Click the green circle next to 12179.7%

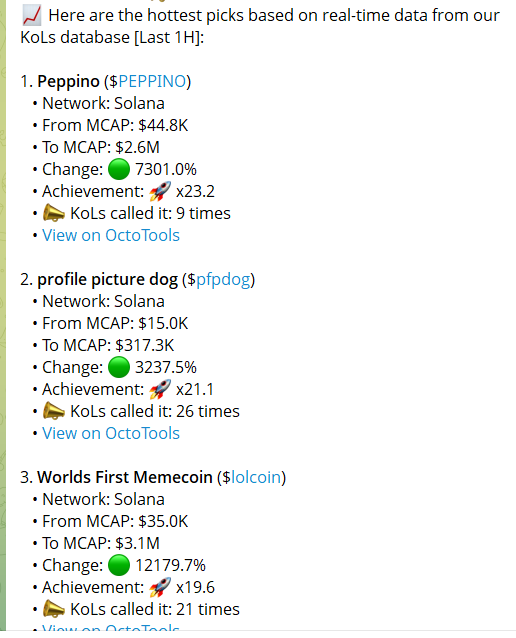click(x=119, y=565)
